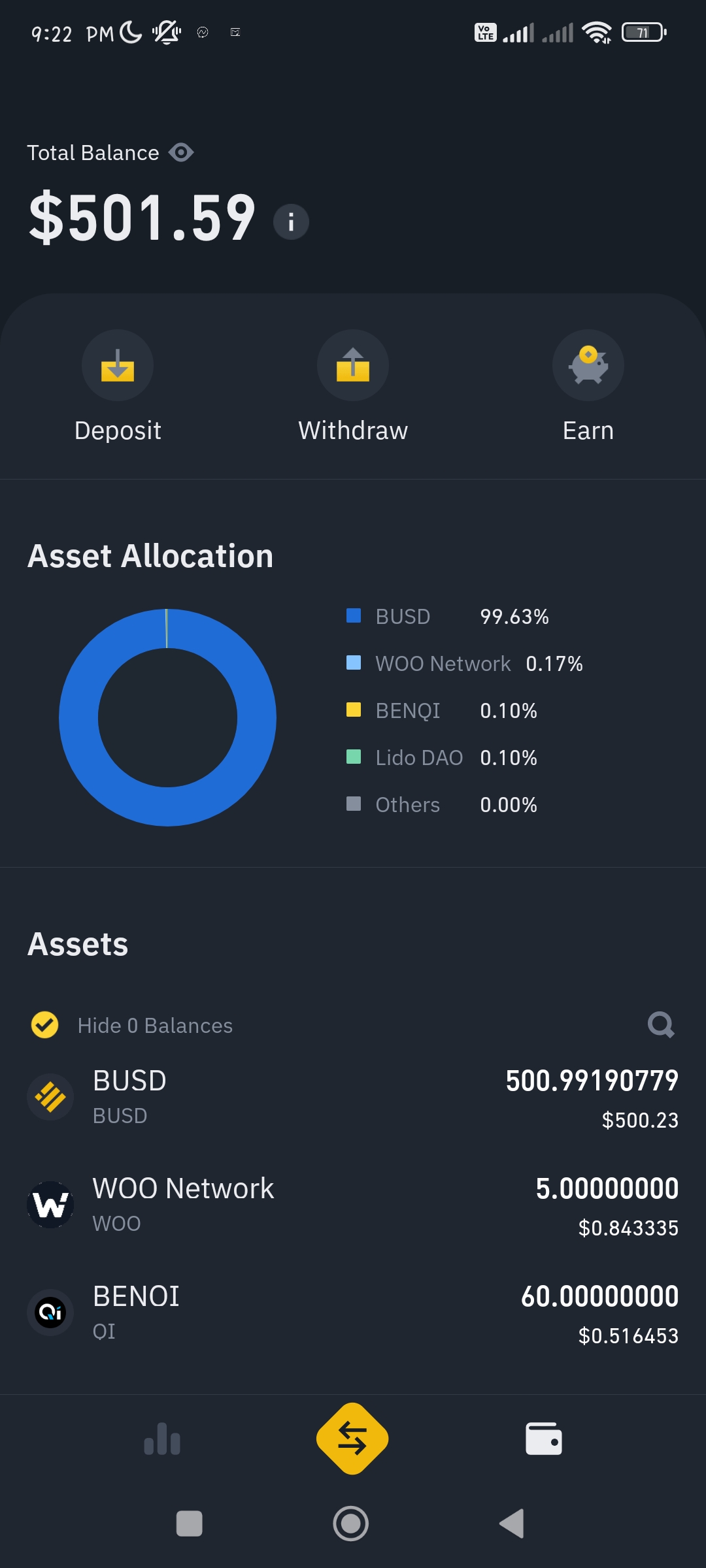Tap the Android recent apps square button
Image resolution: width=706 pixels, height=1568 pixels.
coord(190,1524)
